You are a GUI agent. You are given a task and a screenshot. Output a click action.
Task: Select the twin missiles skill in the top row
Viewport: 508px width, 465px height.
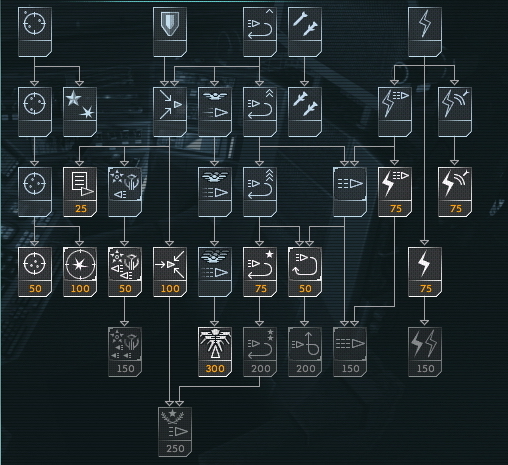coord(305,32)
